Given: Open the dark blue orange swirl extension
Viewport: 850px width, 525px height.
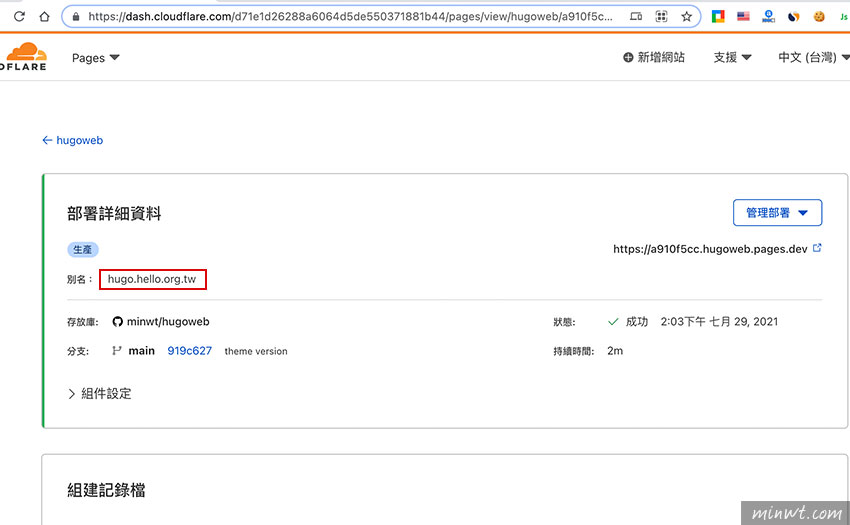Looking at the screenshot, I should click(x=794, y=16).
